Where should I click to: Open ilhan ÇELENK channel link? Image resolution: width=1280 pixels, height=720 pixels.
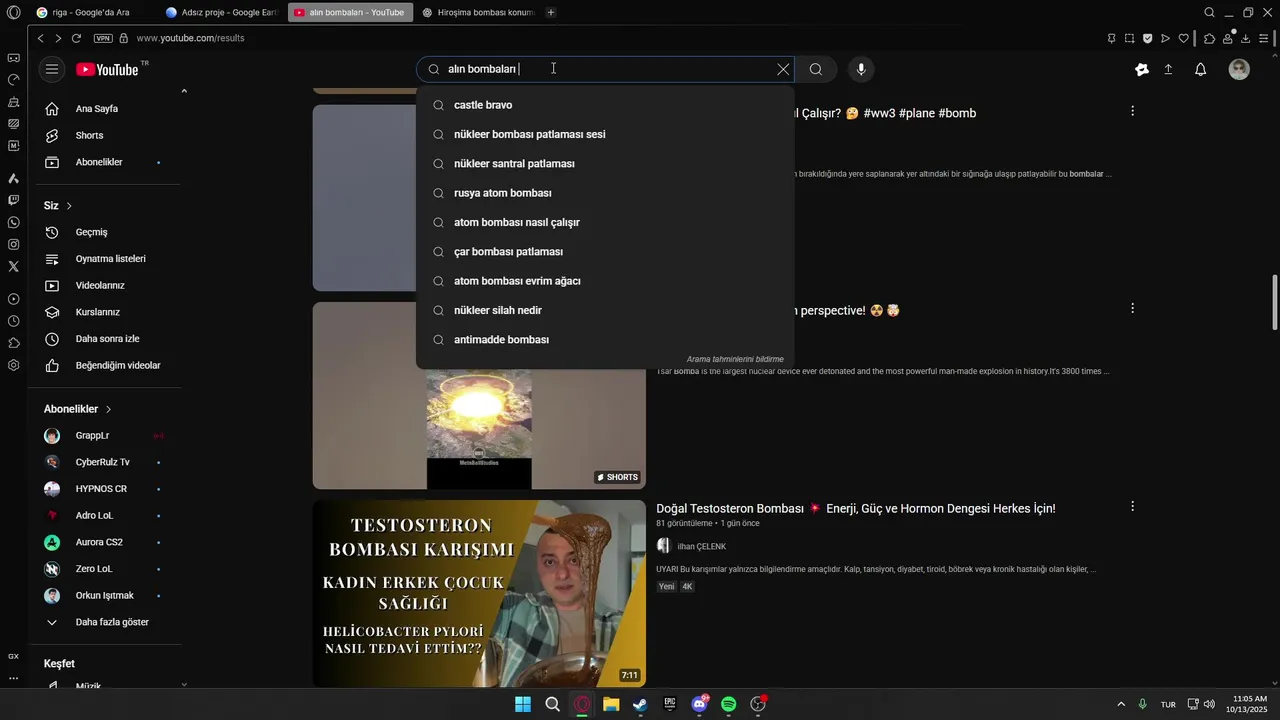[701, 546]
